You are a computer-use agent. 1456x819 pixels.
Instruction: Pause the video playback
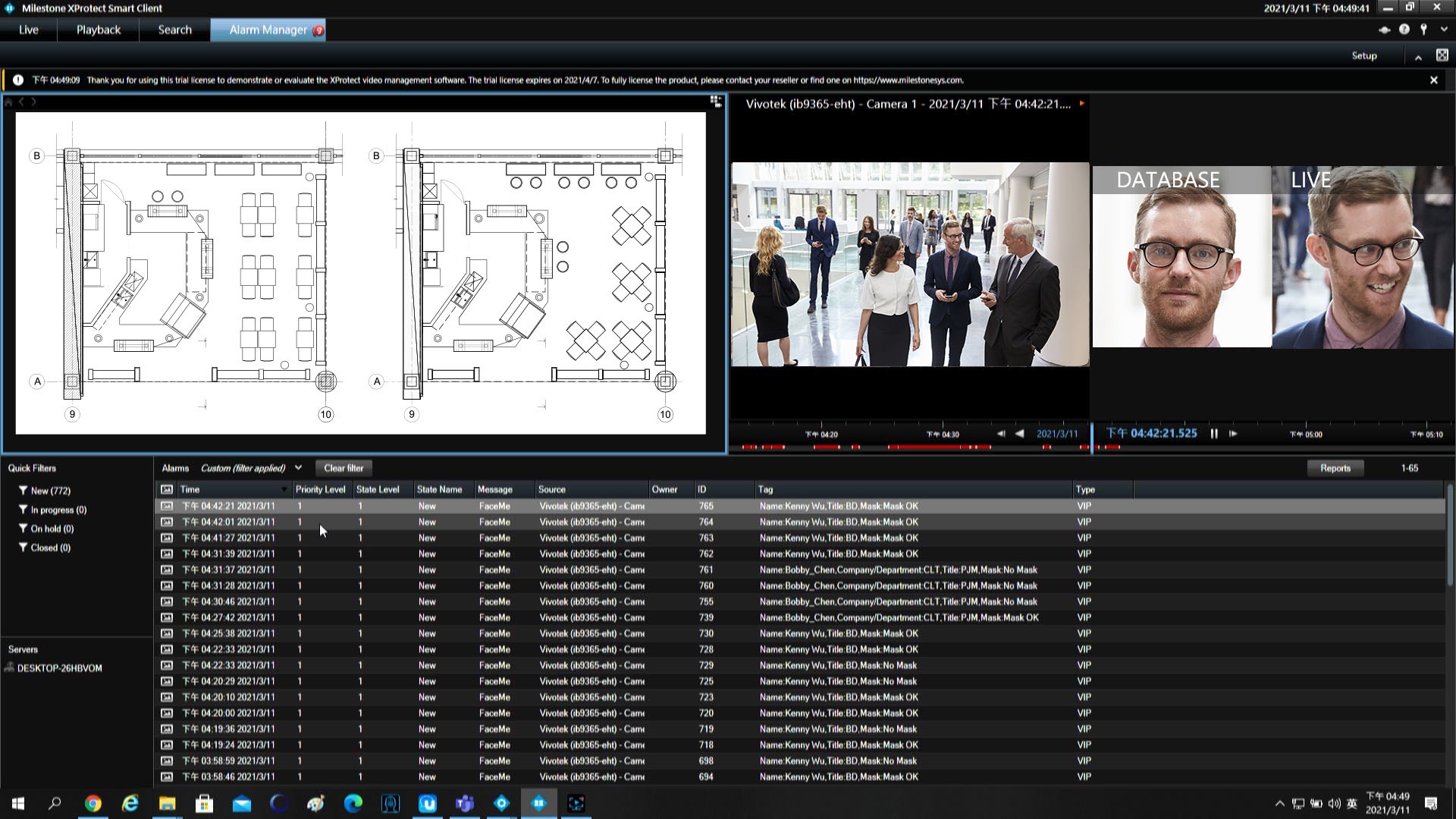pyautogui.click(x=1213, y=434)
